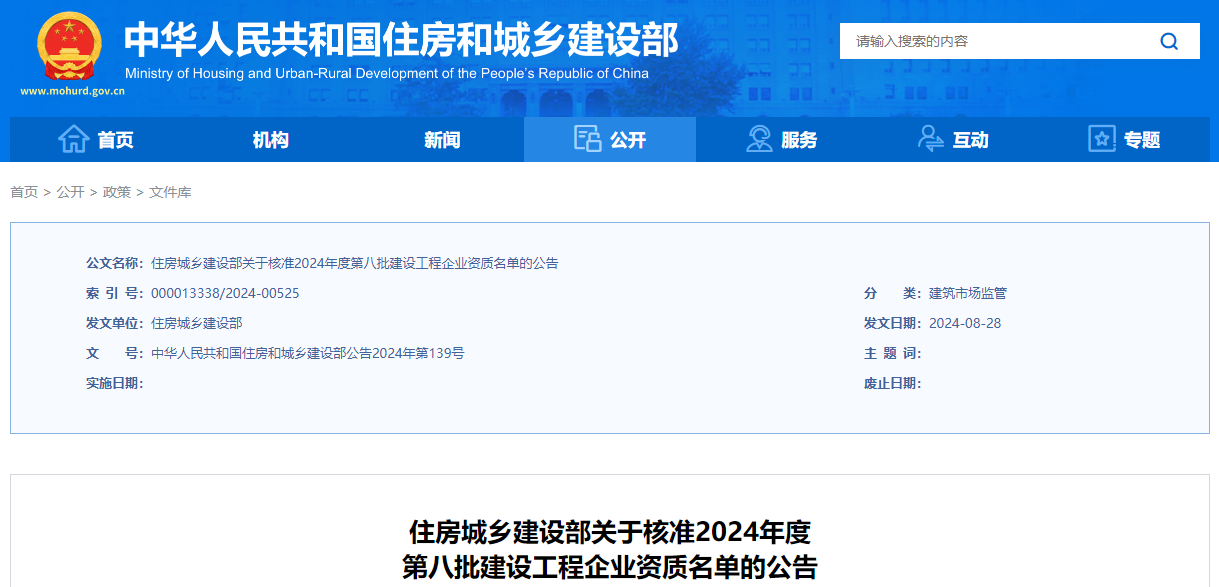Click the headline line 第八批建设工程企业资质名单的公告
The image size is (1219, 587).
pos(609,567)
